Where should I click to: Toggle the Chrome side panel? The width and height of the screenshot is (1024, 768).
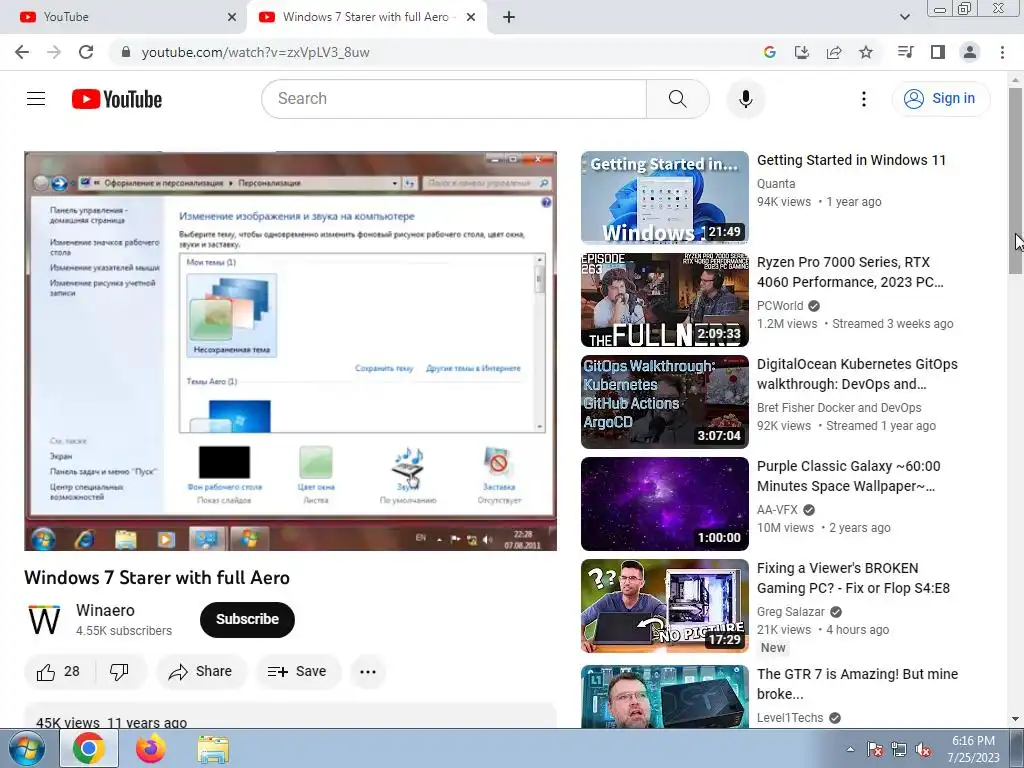[x=938, y=52]
